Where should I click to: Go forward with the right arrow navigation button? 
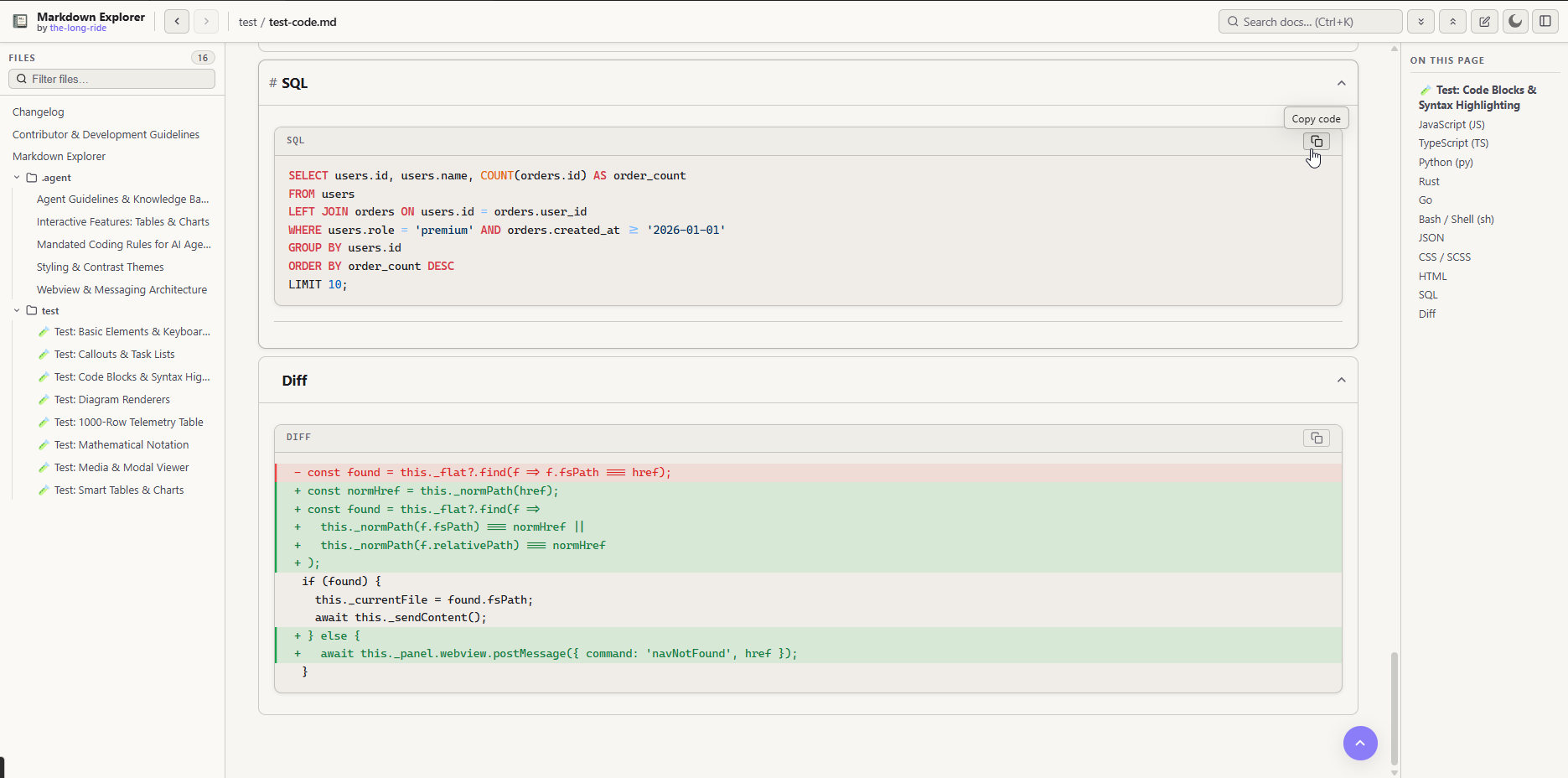[x=206, y=21]
